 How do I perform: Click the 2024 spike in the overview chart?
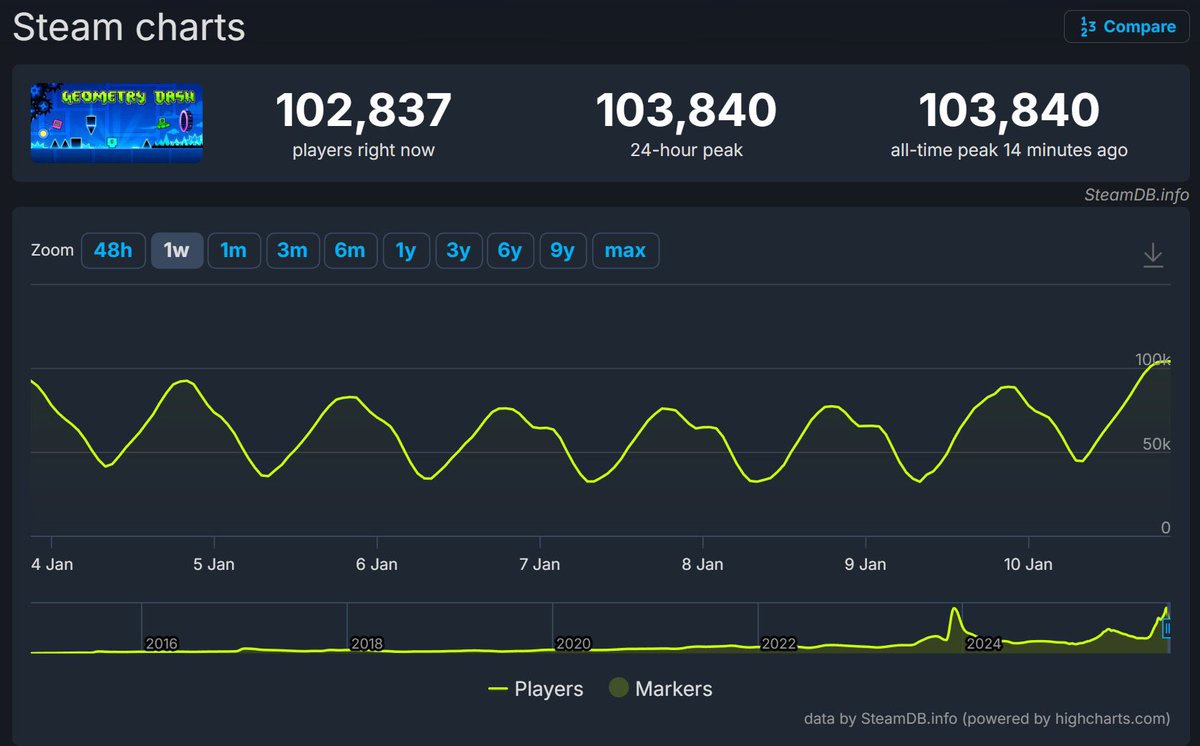tap(953, 610)
